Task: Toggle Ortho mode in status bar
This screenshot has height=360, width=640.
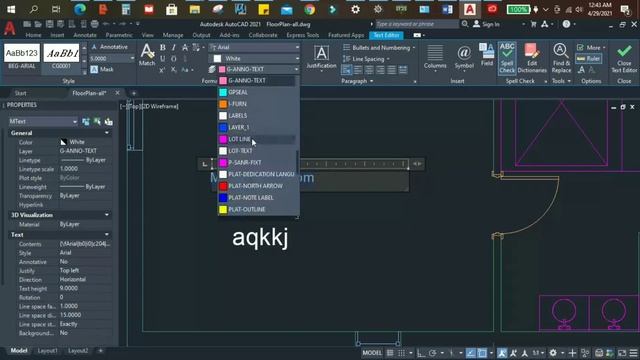Action: (421, 353)
